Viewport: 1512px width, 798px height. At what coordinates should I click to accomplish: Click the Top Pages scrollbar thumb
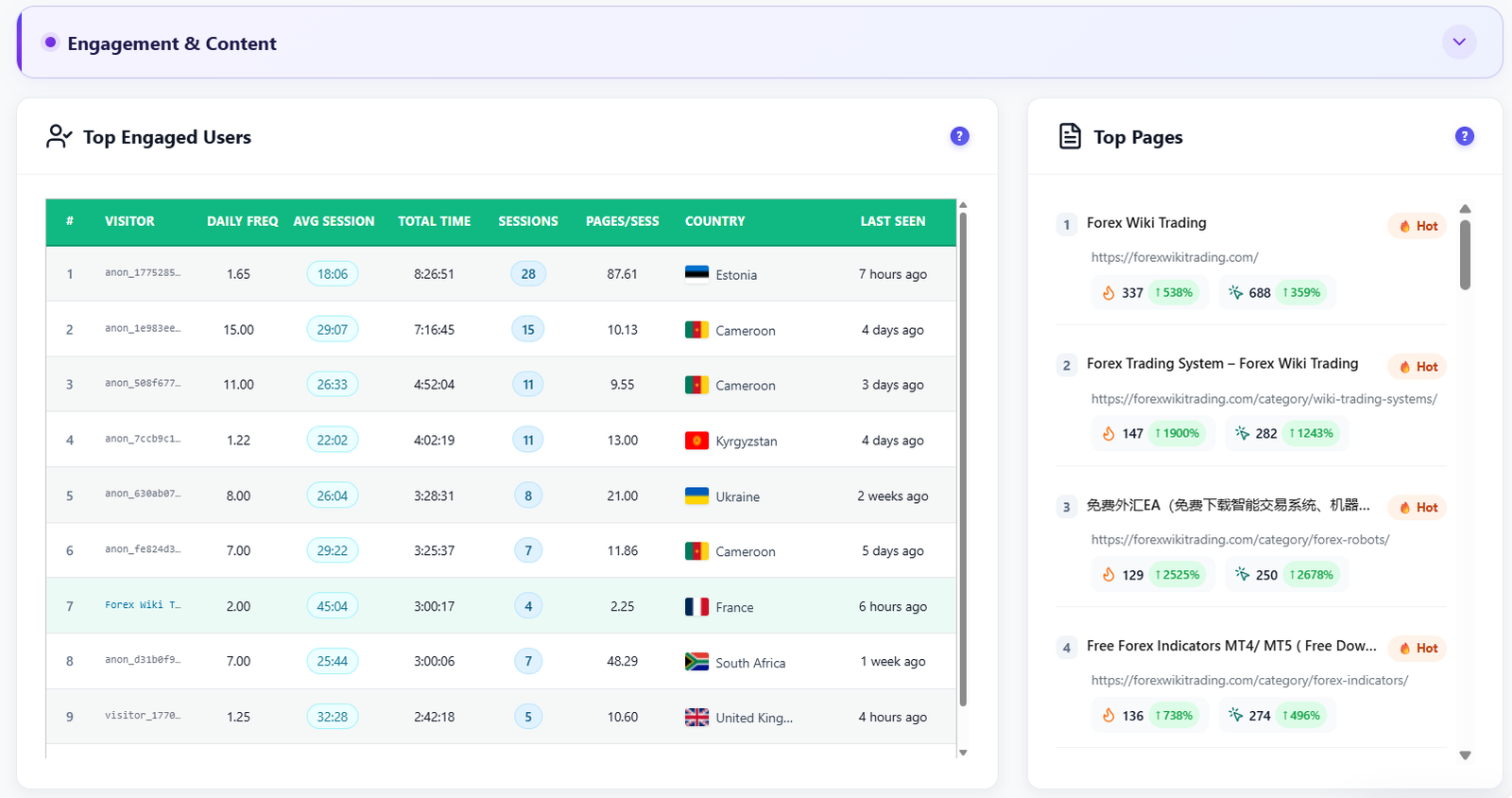coord(1465,254)
